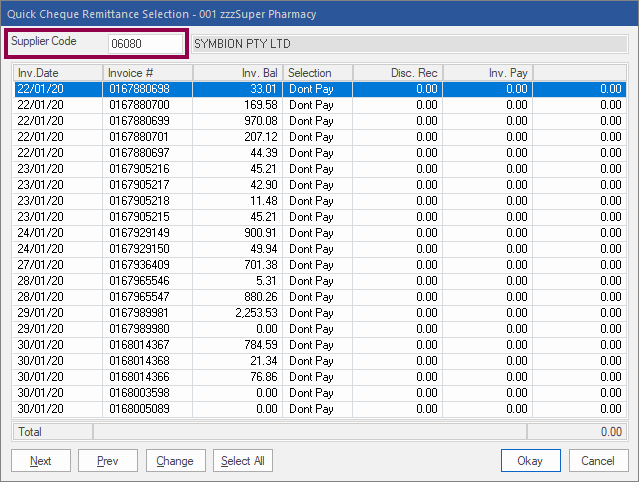Screen dimensions: 639x482
Task: Click the Supplier Code input field
Action: pyautogui.click(x=146, y=44)
